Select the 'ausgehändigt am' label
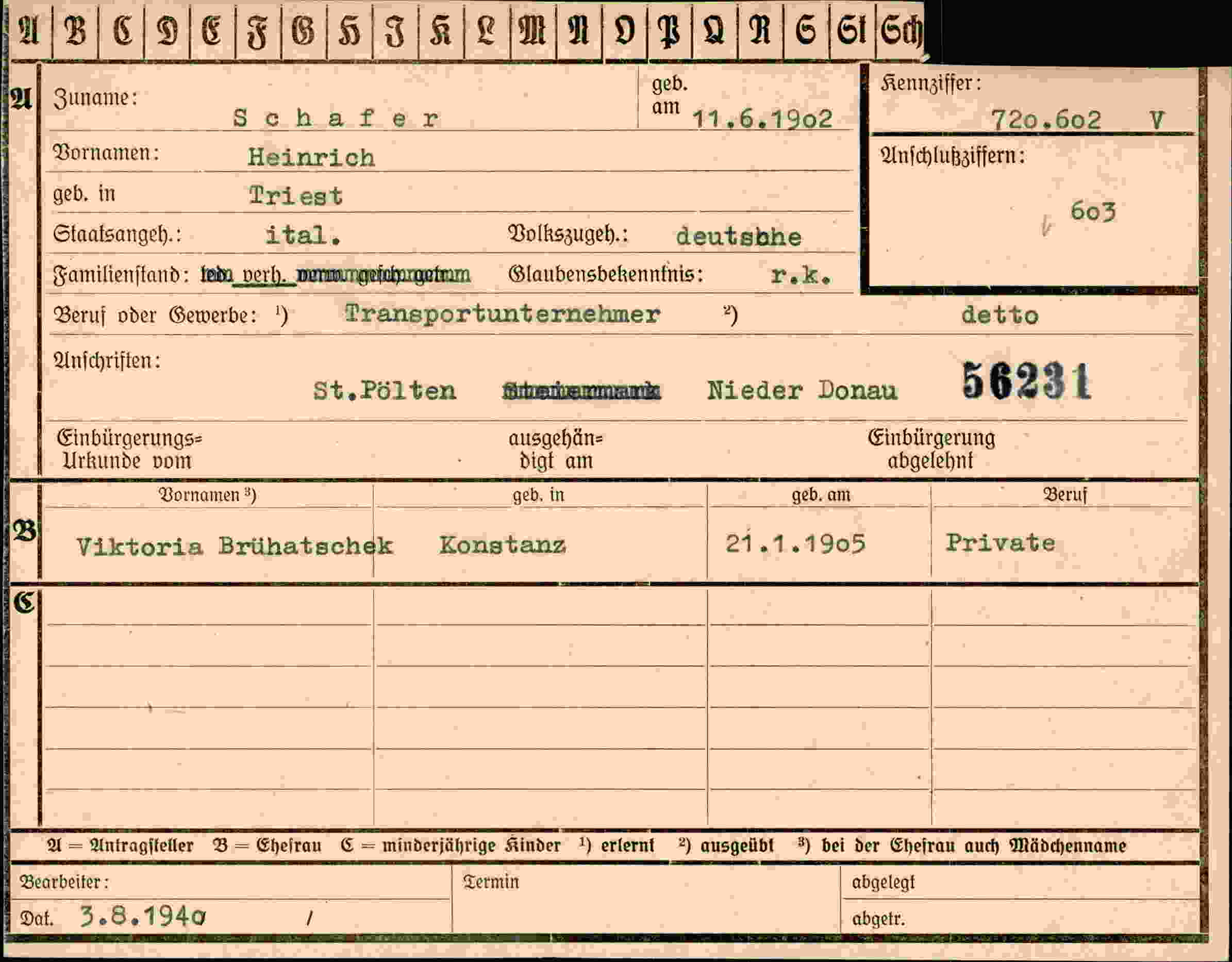Viewport: 1232px width, 962px height. pyautogui.click(x=556, y=450)
